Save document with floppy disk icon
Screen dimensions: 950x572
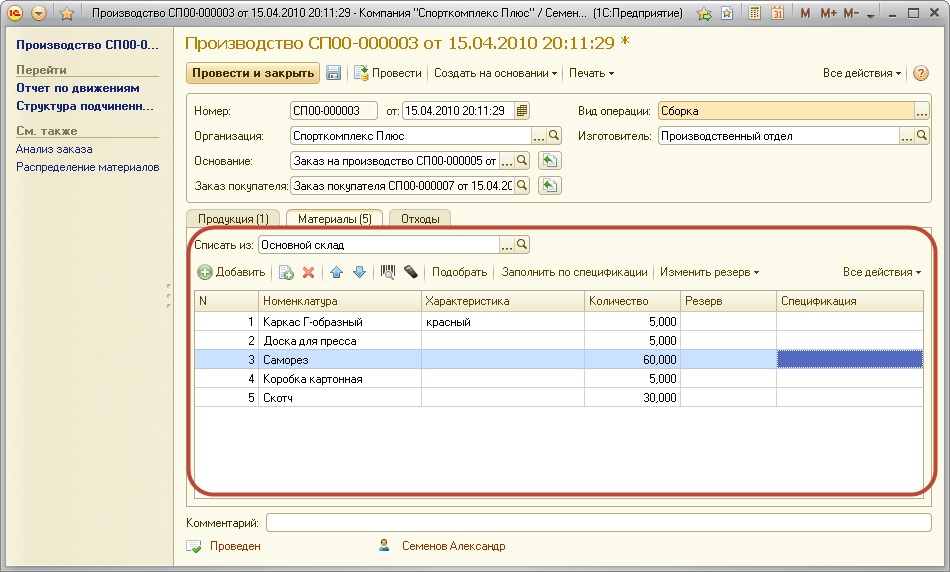click(x=333, y=73)
